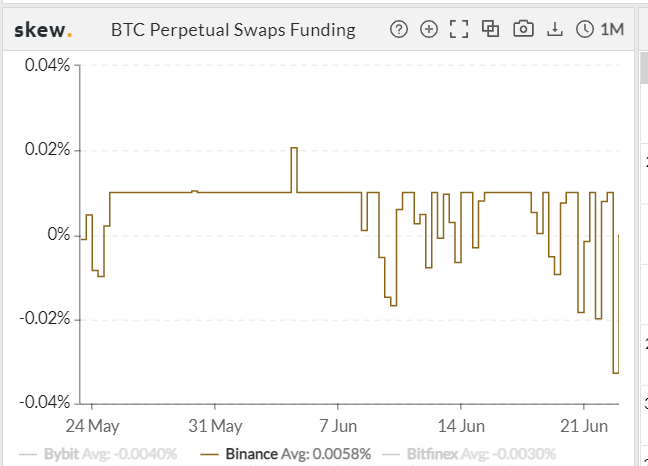Open the help question mark icon
The image size is (648, 466).
click(x=399, y=29)
